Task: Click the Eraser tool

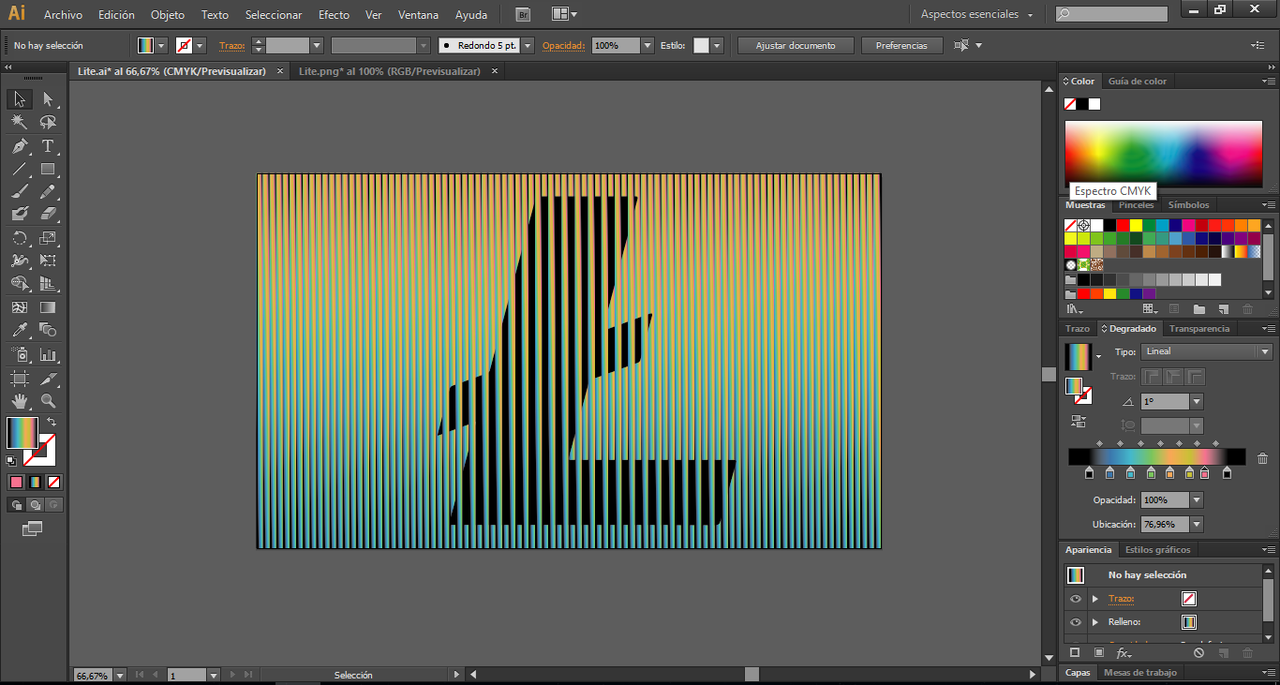Action: [x=47, y=214]
